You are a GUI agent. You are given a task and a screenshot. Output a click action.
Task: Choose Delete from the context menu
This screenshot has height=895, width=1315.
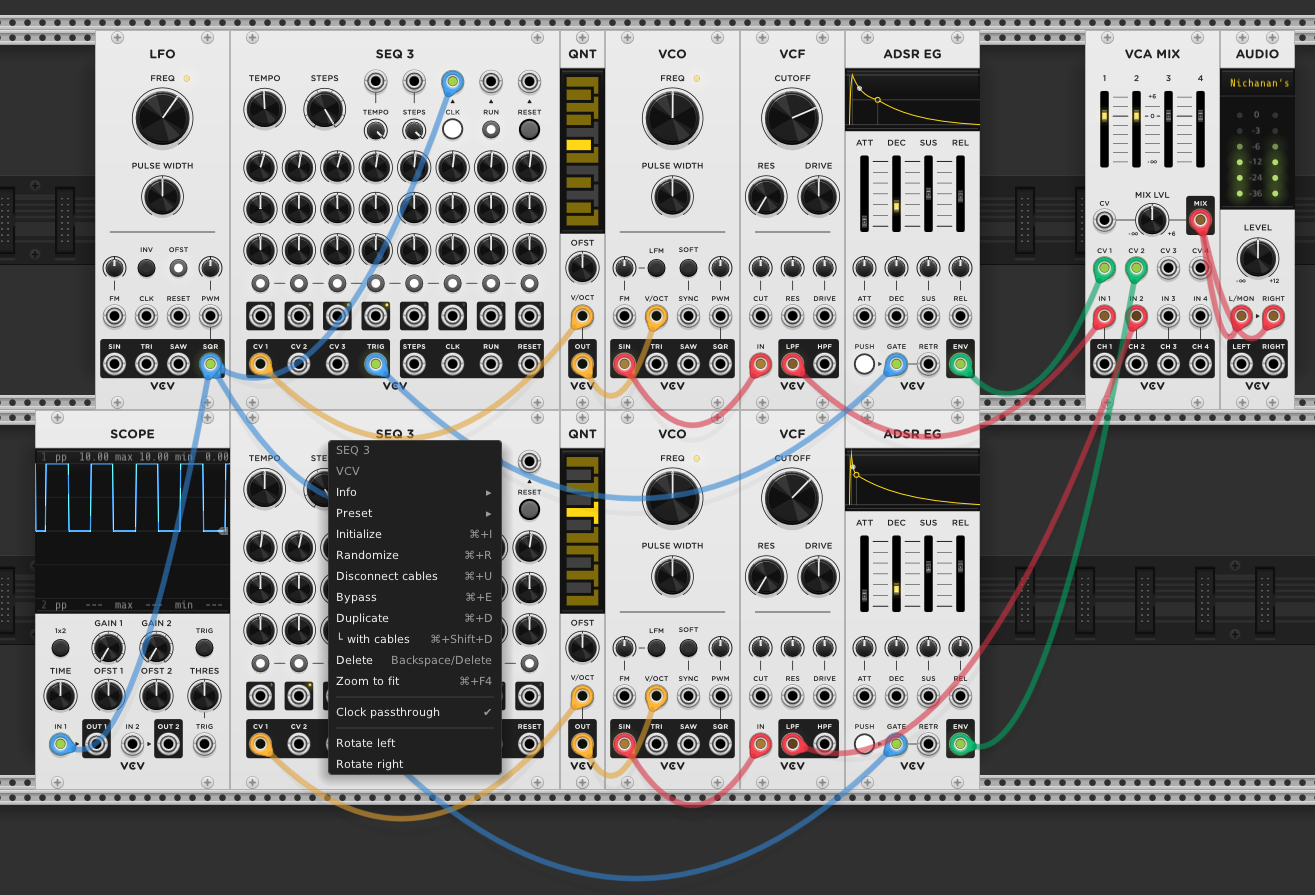414,660
